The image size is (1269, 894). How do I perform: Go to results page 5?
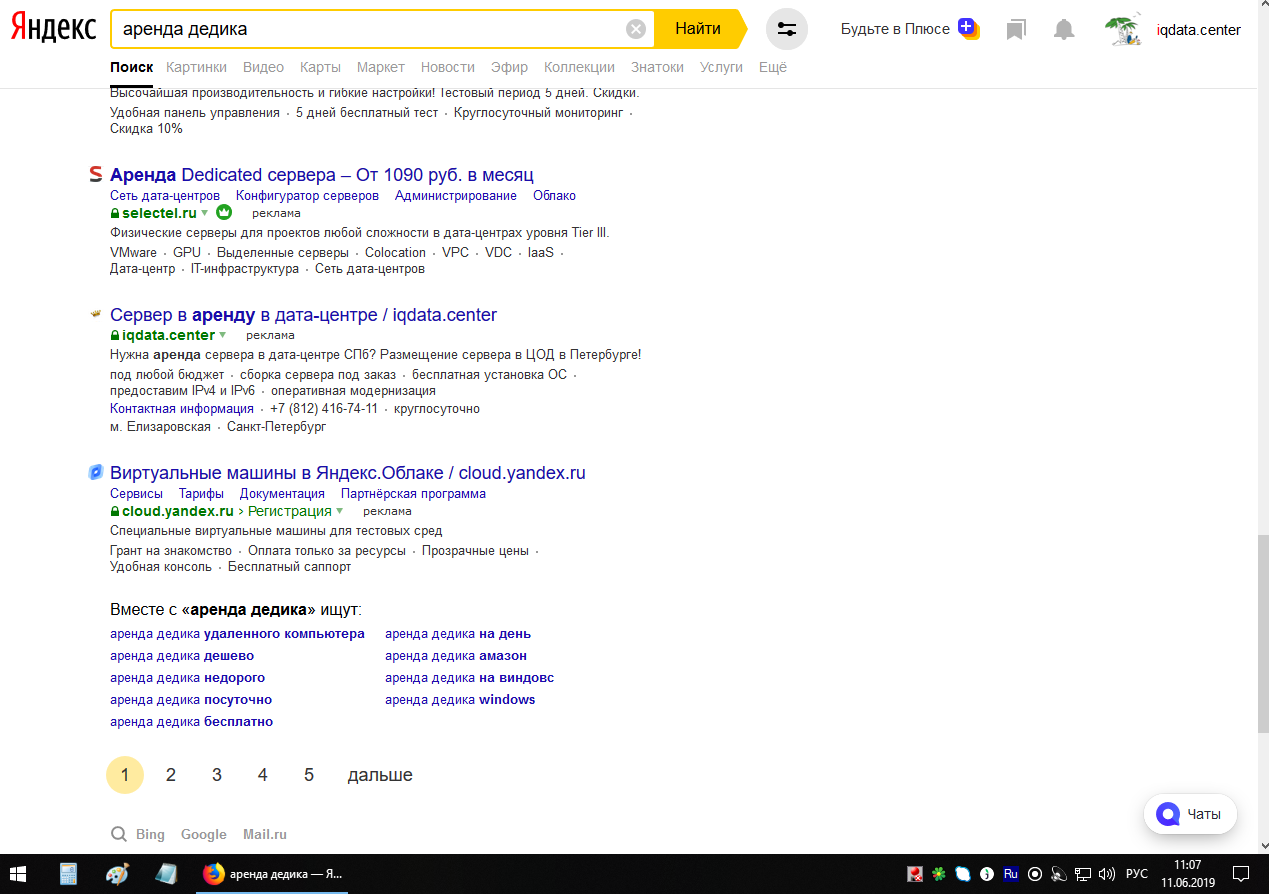pos(309,775)
